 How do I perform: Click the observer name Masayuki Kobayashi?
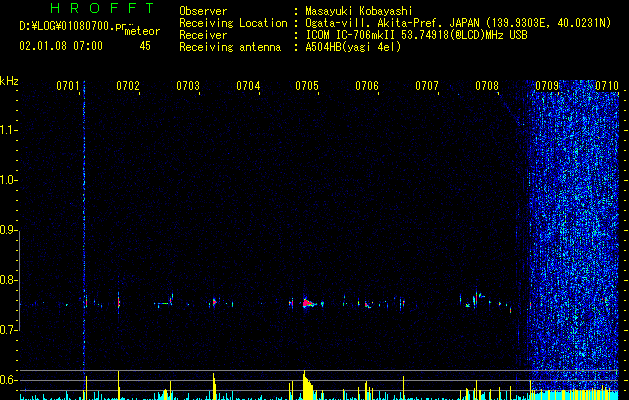pyautogui.click(x=359, y=11)
